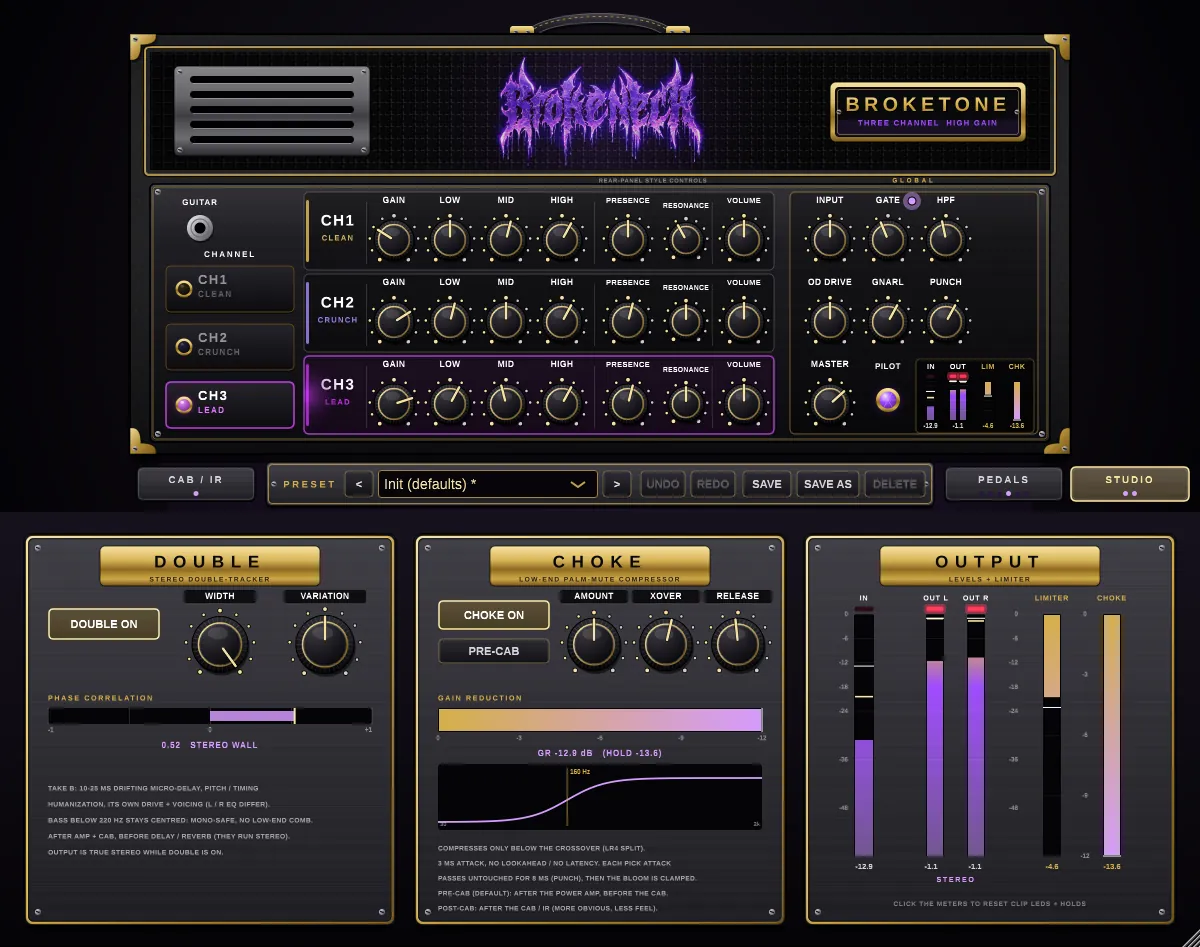
Task: Click the CH3 Gain knob
Action: 394,404
